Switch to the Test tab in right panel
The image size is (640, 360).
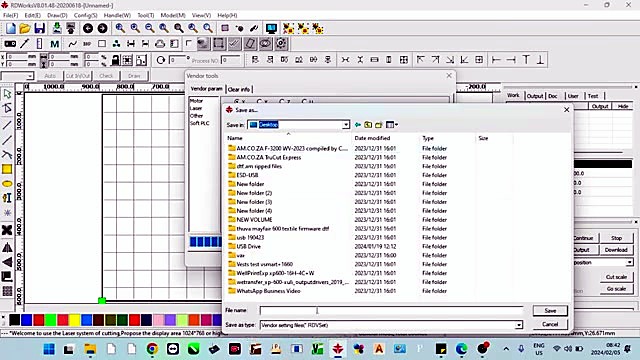pos(593,96)
